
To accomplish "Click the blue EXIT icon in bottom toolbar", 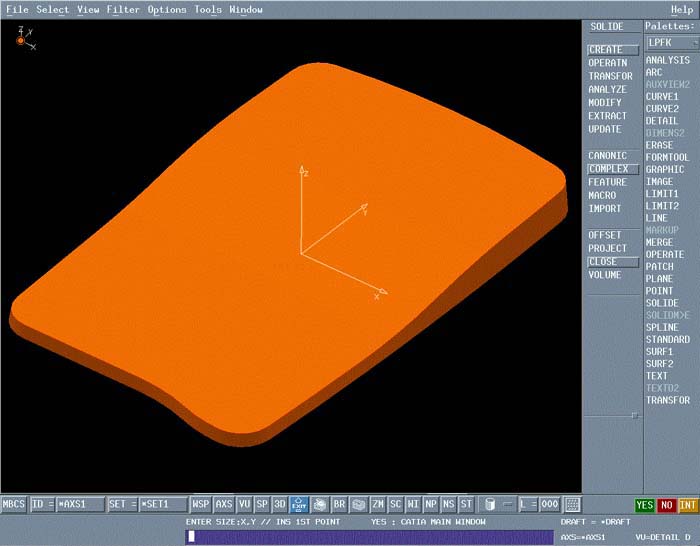I will [300, 505].
